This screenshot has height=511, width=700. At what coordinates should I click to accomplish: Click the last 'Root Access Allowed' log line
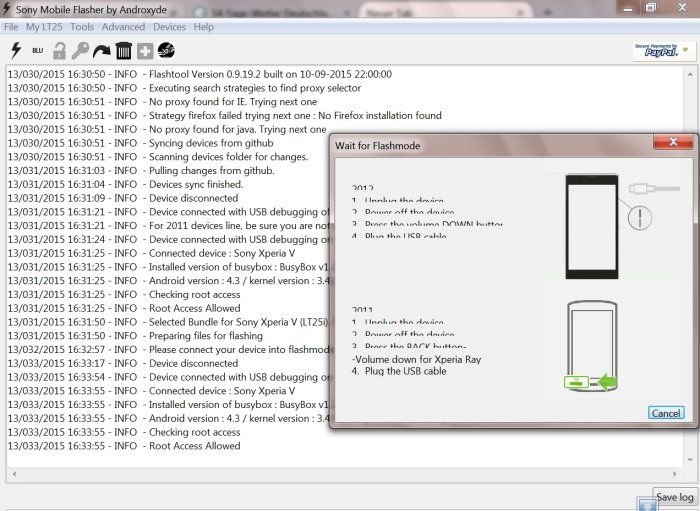pos(124,446)
